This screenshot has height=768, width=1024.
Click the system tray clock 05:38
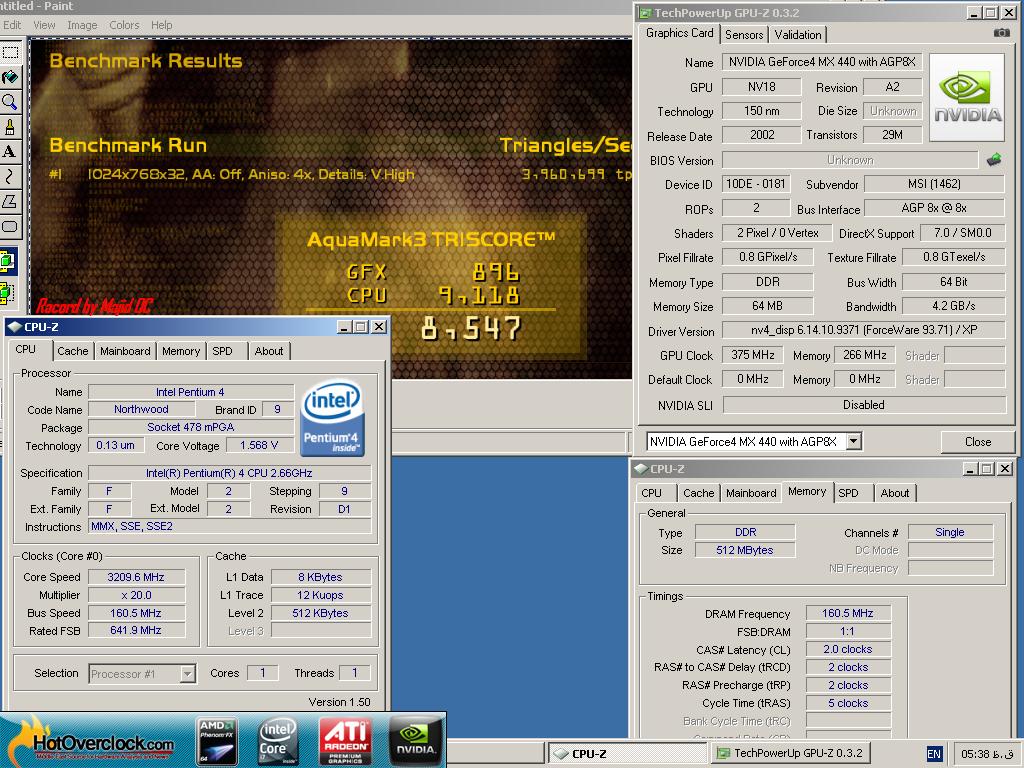(987, 754)
